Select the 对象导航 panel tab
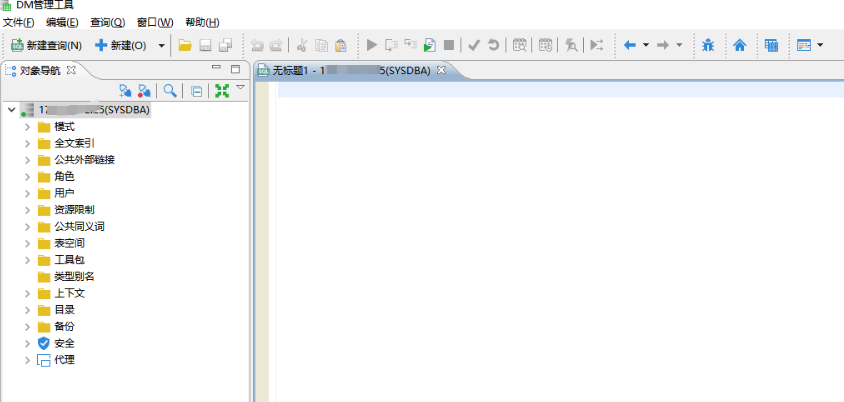Screen dimensions: 844x402 coord(40,70)
